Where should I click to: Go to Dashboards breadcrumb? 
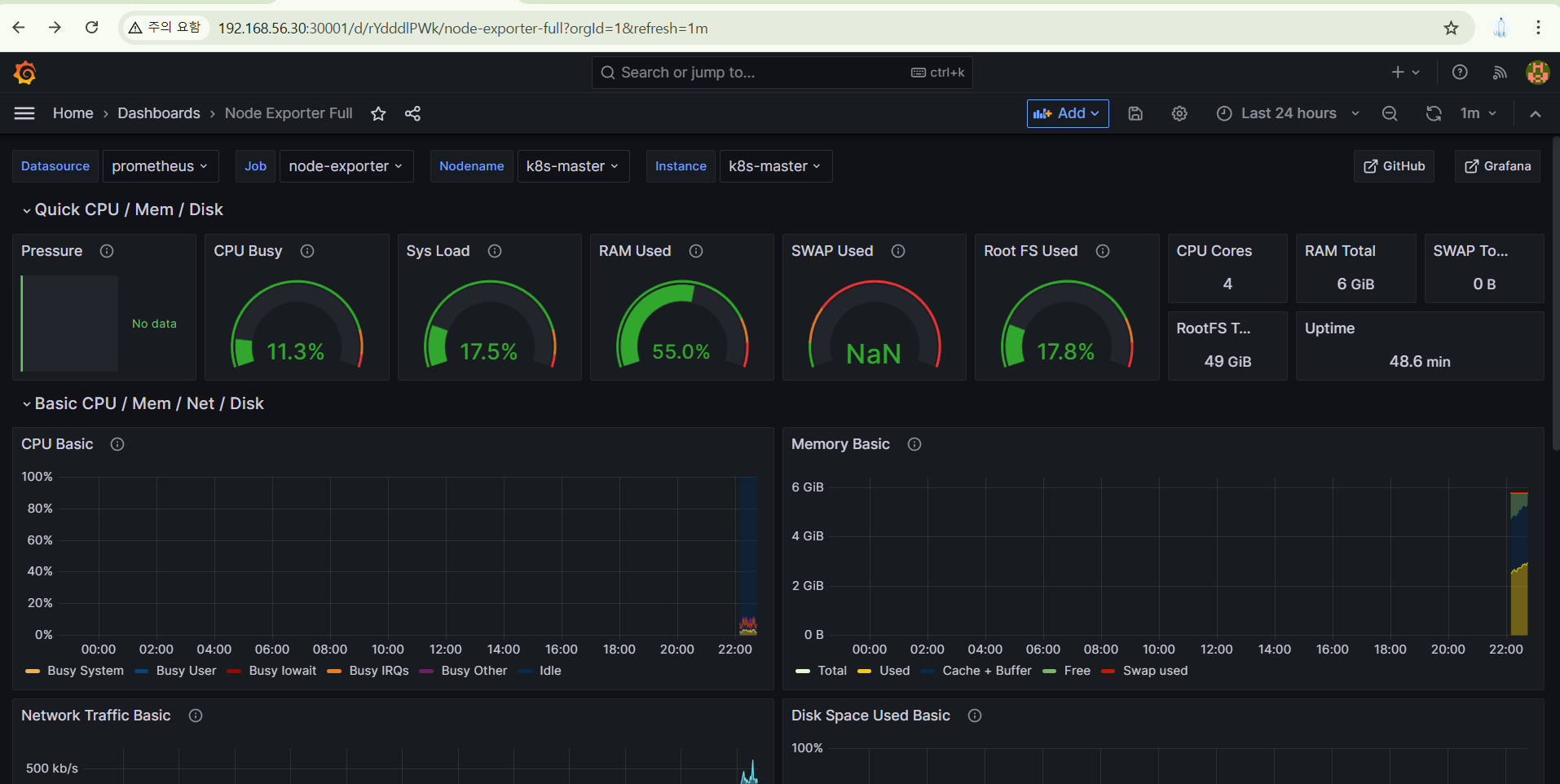159,113
